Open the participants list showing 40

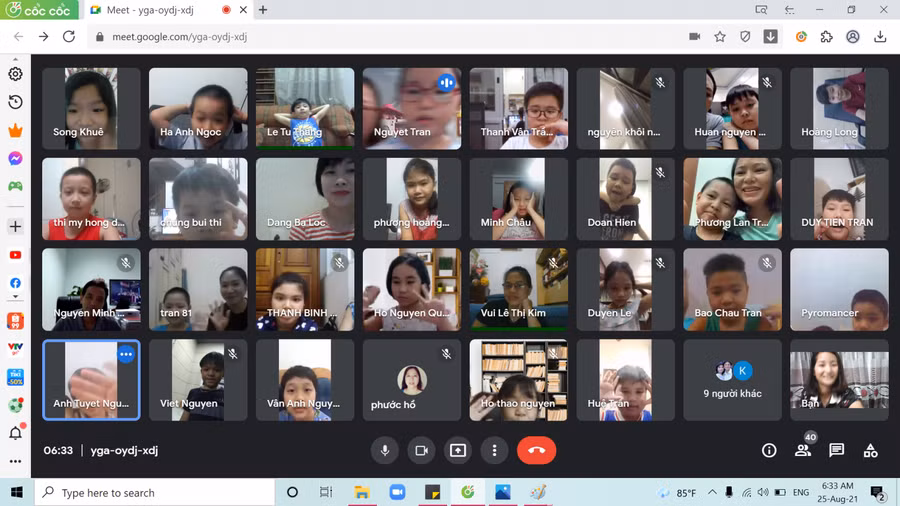803,450
